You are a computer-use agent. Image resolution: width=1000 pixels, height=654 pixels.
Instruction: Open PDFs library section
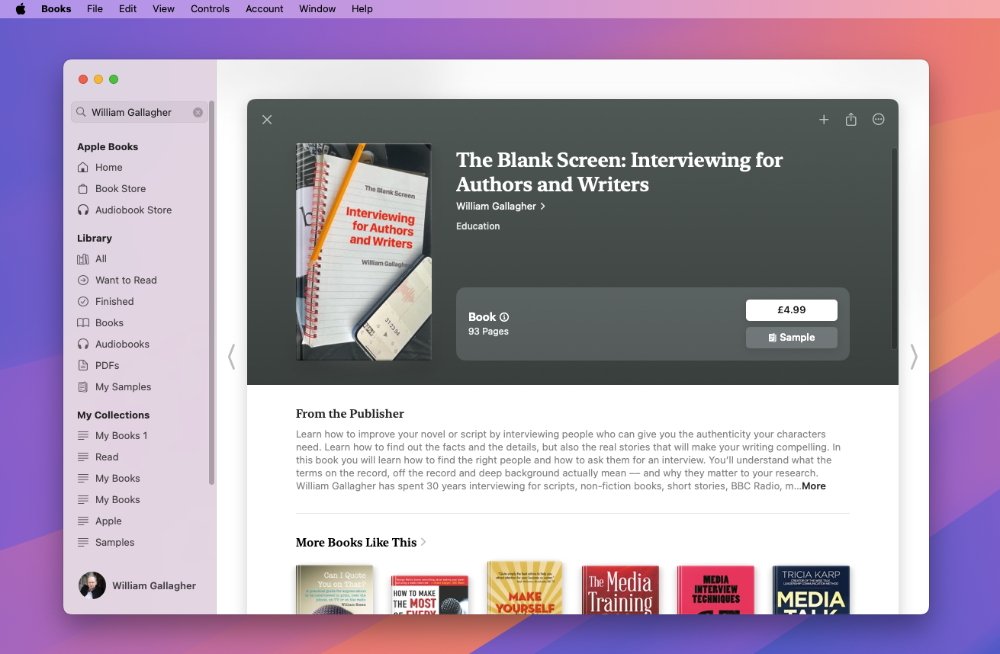107,366
